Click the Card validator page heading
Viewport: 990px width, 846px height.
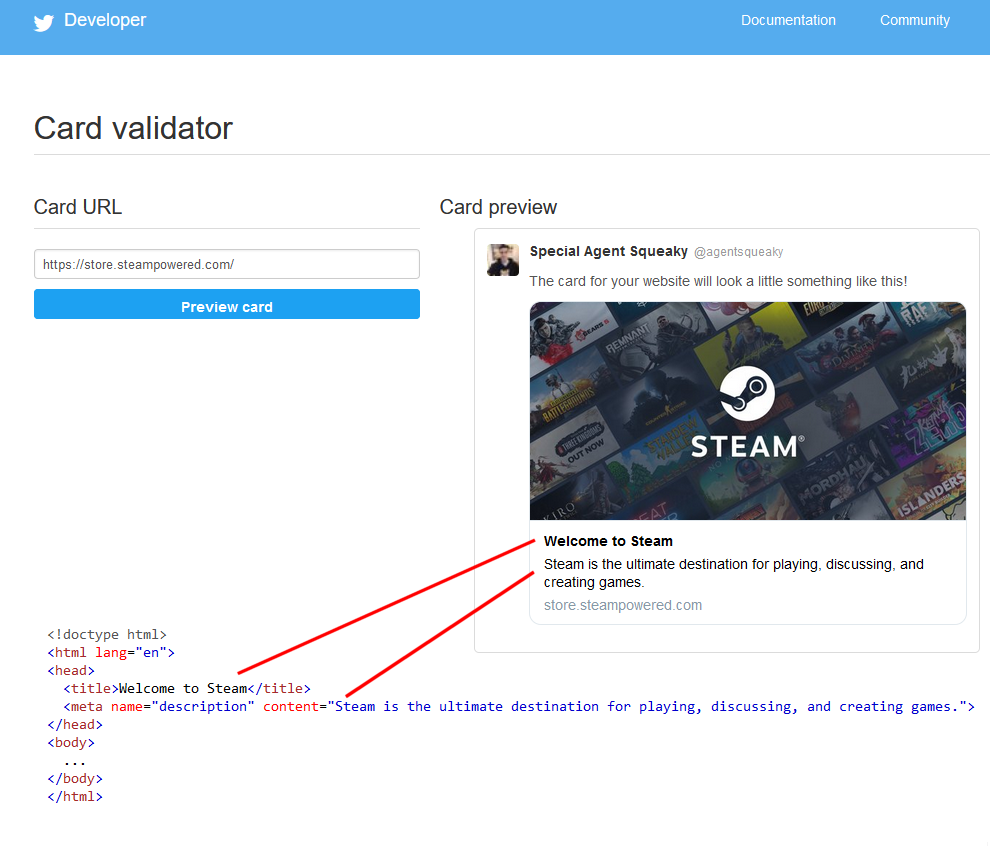click(x=132, y=128)
